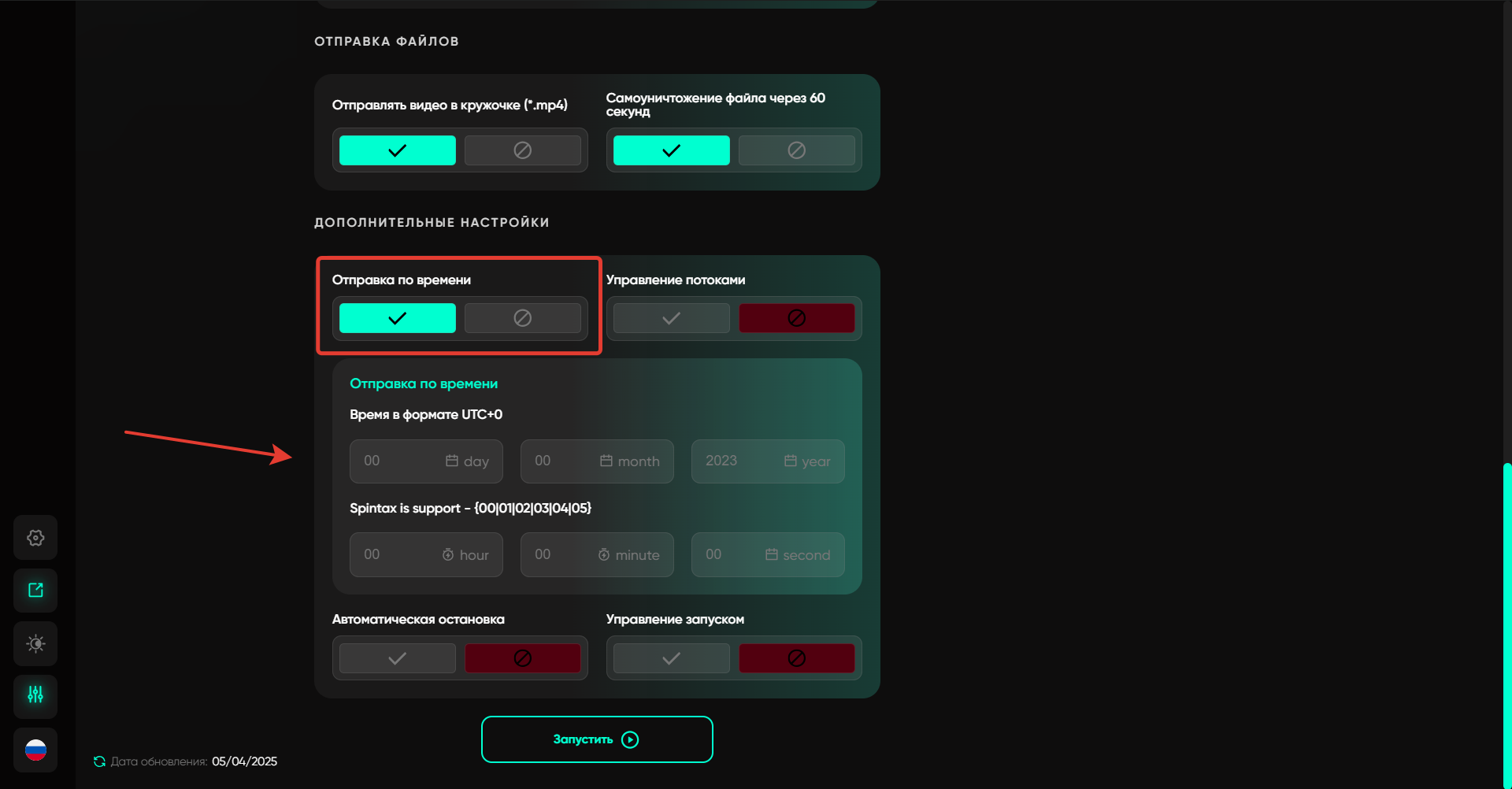Click the hour input field
Image resolution: width=1512 pixels, height=789 pixels.
(425, 555)
